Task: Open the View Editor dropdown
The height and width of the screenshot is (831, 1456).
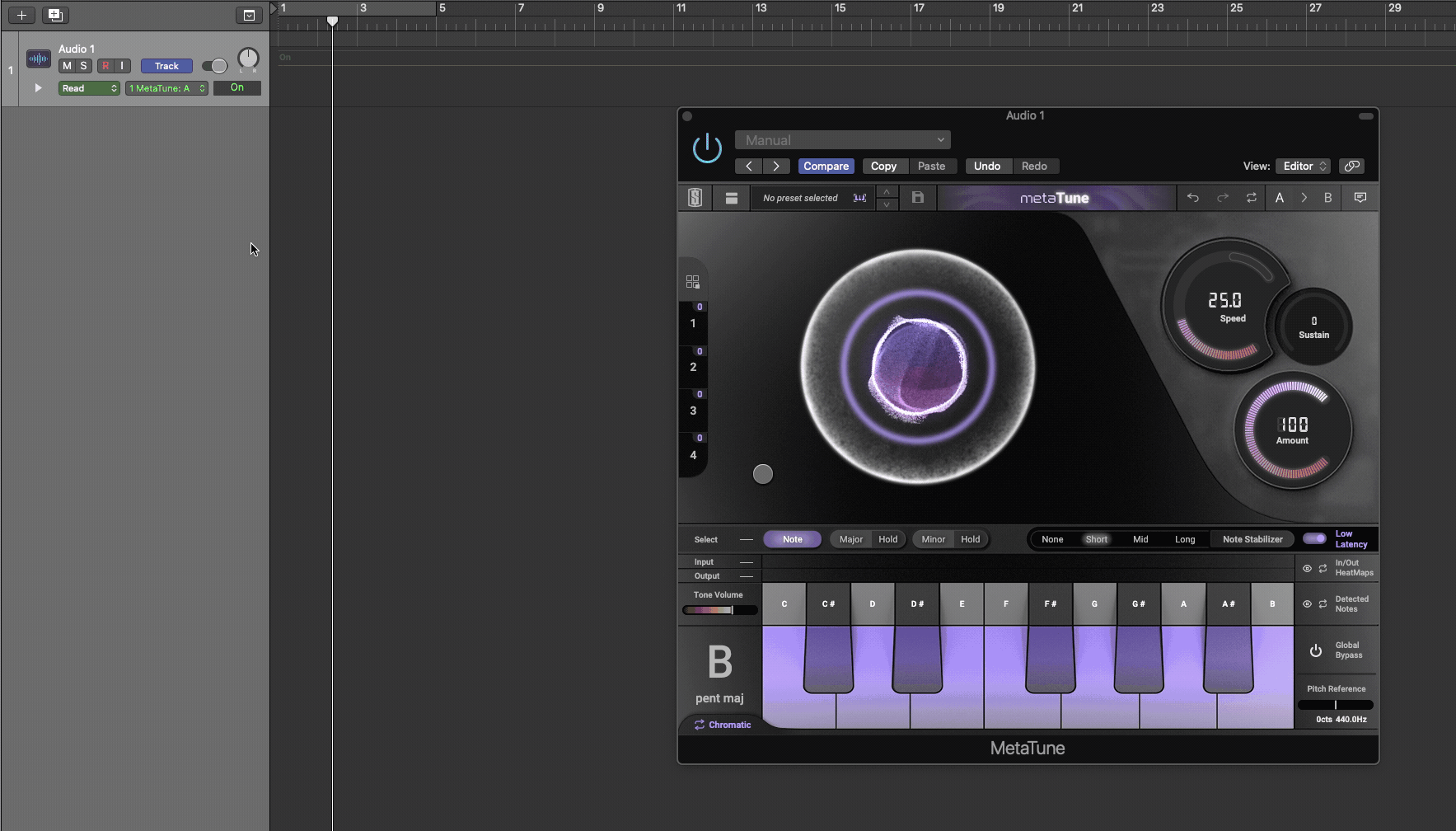Action: 1303,166
